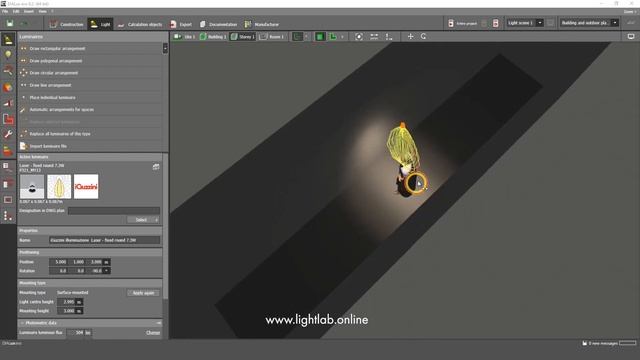The height and width of the screenshot is (360, 640).
Task: Open the File menu
Action: point(5,11)
